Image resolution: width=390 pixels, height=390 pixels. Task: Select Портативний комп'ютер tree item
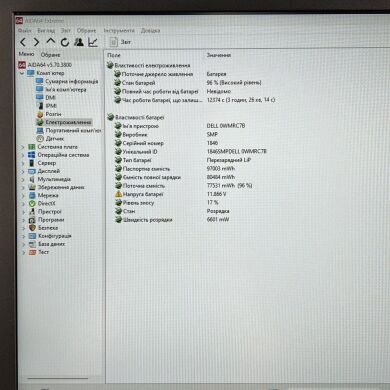tap(69, 130)
